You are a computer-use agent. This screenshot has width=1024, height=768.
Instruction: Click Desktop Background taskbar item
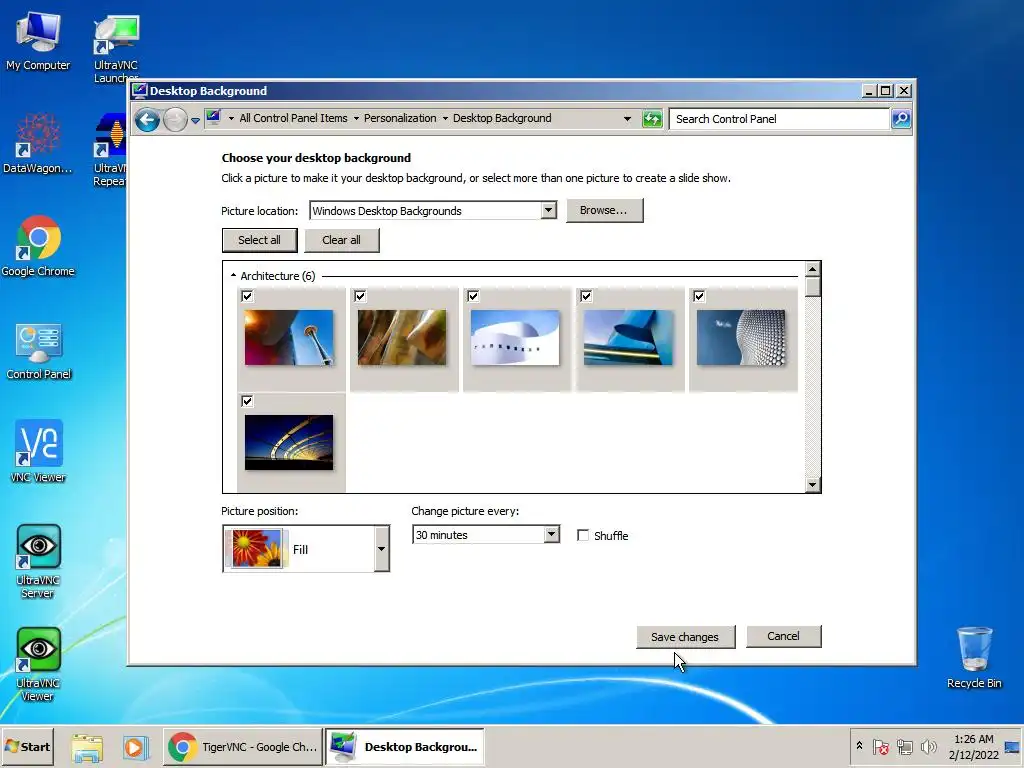[x=405, y=746]
